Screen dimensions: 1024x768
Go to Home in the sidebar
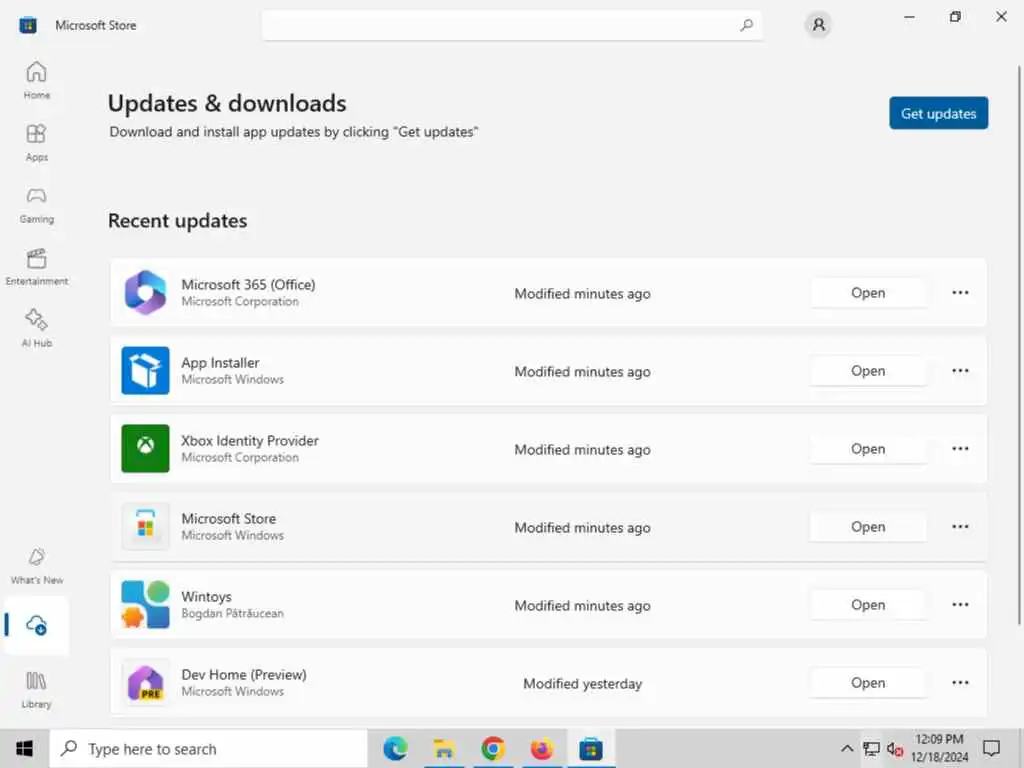click(37, 80)
